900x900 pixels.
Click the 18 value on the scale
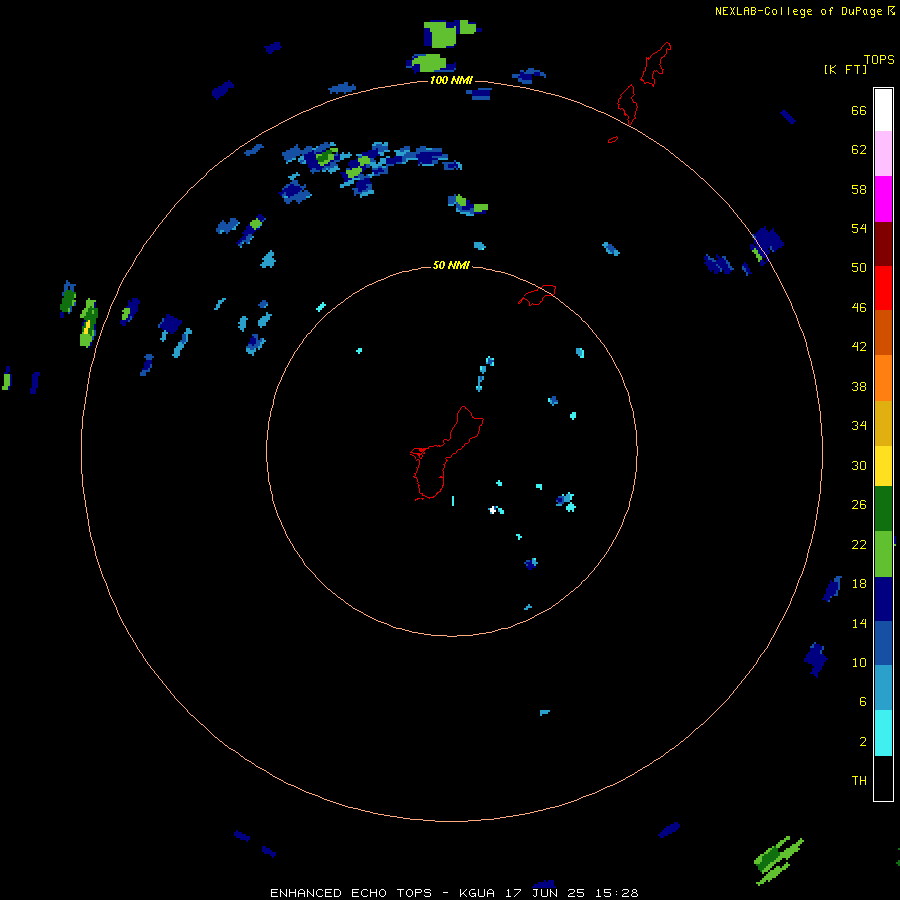click(x=859, y=584)
